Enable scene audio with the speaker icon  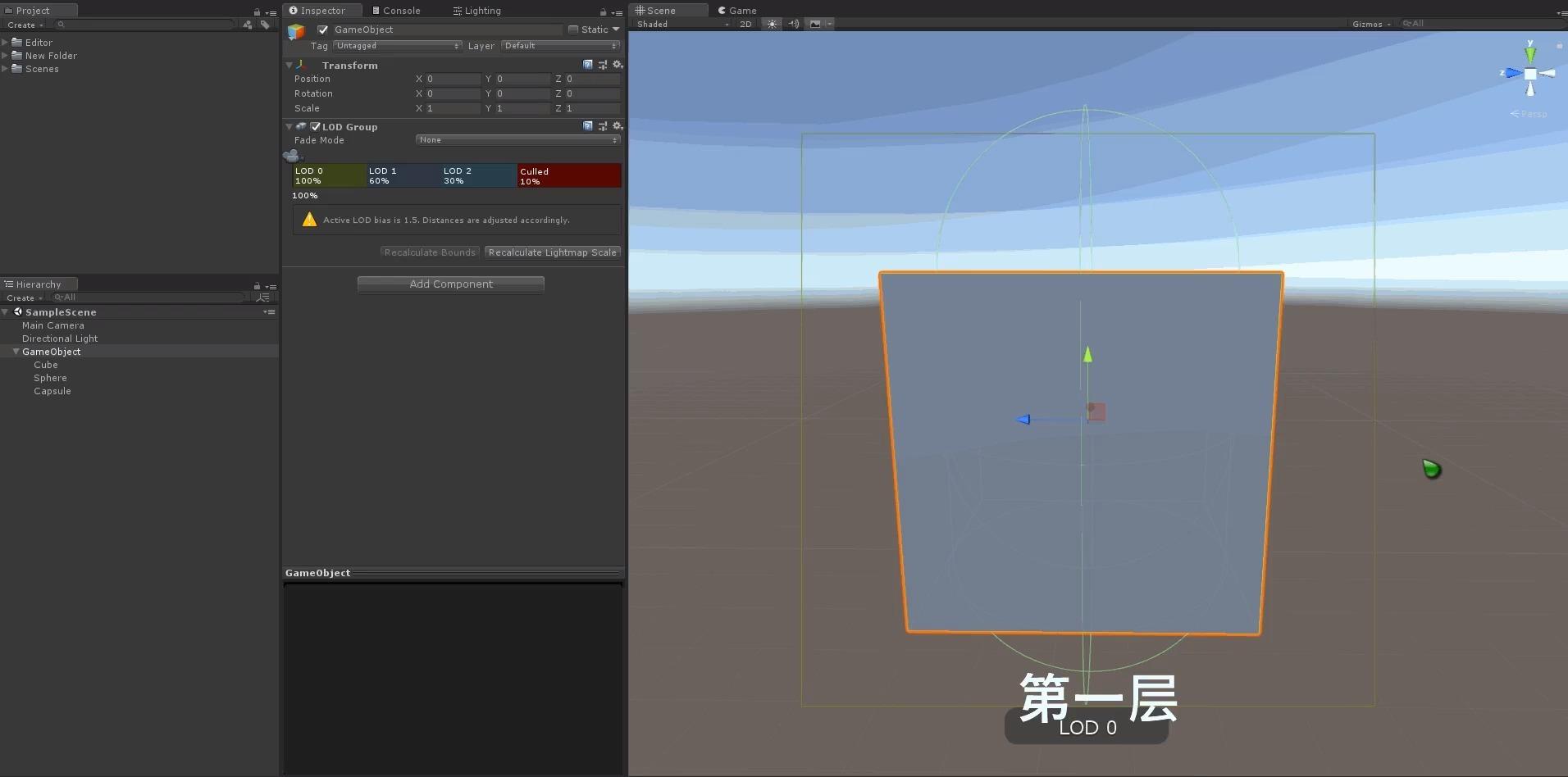pyautogui.click(x=793, y=24)
